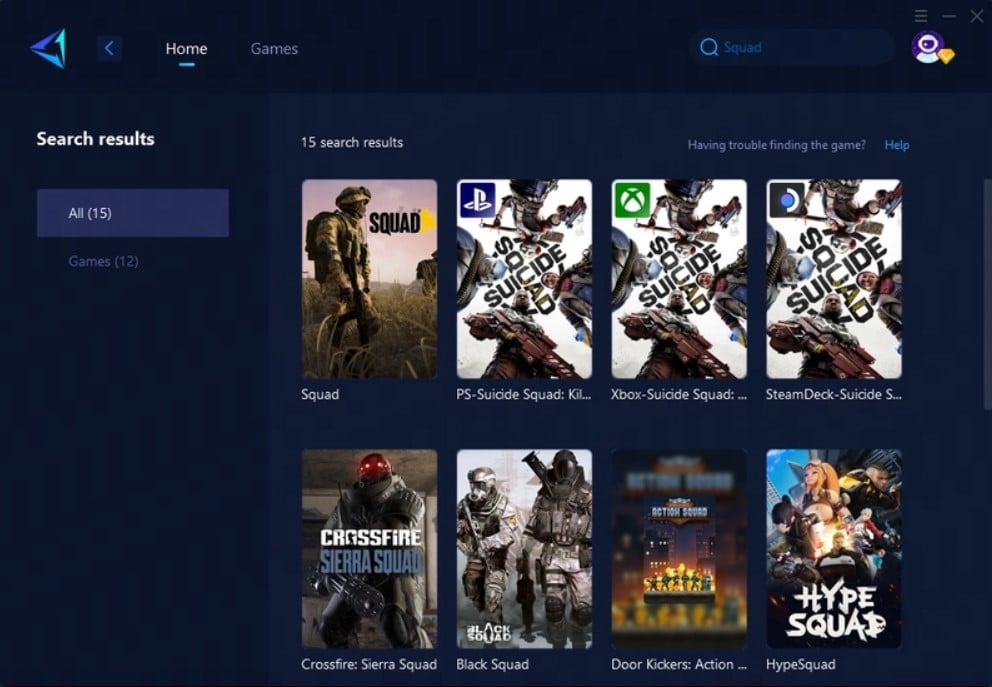This screenshot has width=992, height=687.
Task: Switch to the Games tab
Action: coord(274,49)
